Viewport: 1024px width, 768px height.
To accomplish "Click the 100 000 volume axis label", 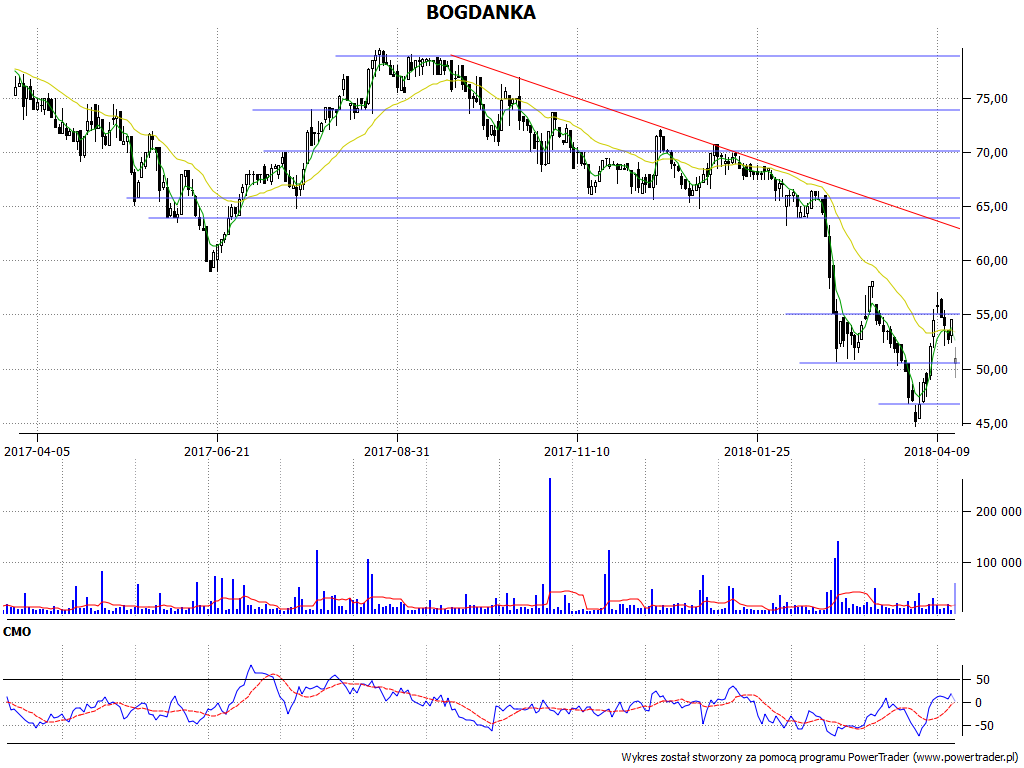I will 999,562.
